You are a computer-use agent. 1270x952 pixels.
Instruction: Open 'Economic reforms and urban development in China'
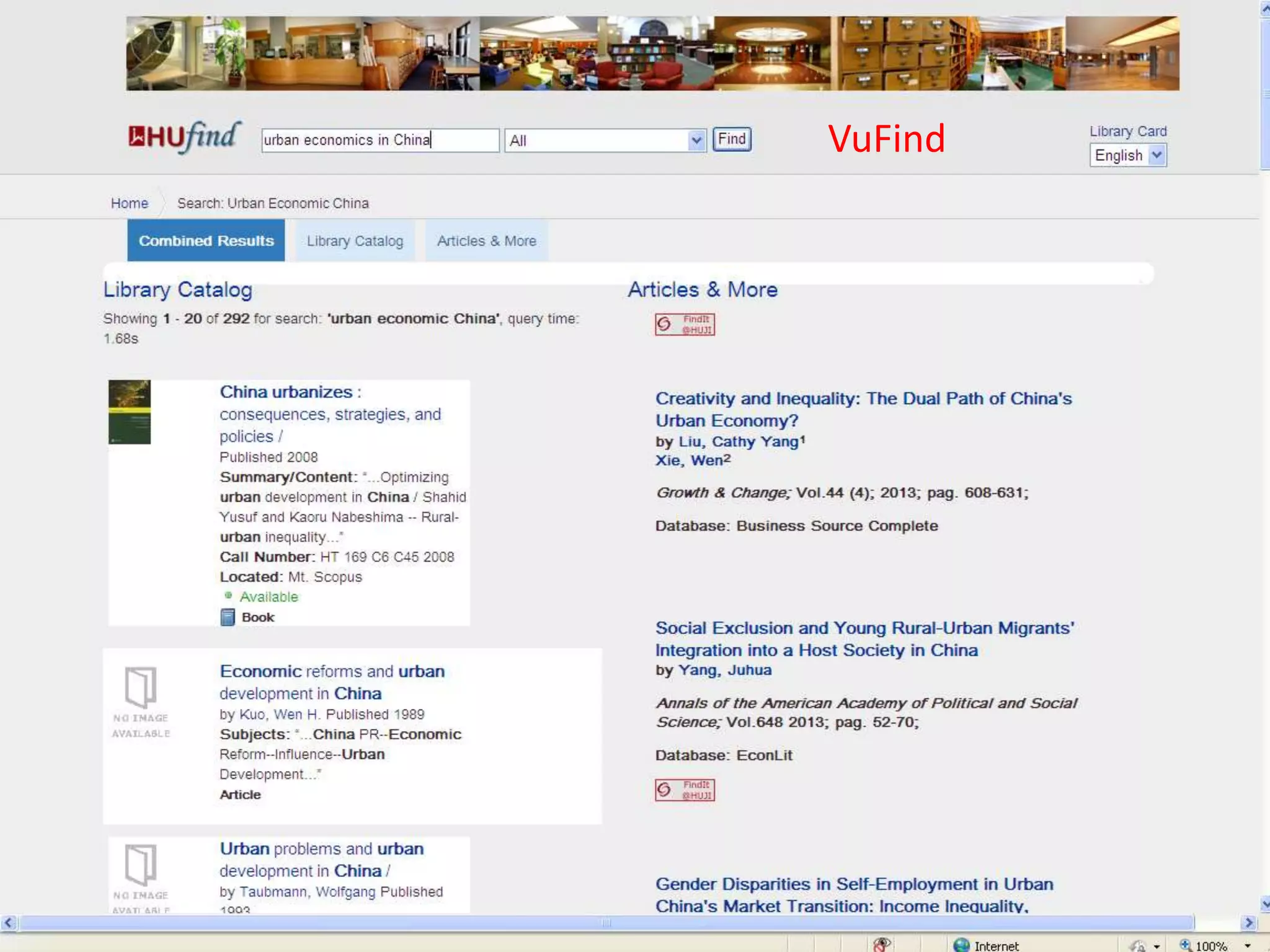click(332, 682)
